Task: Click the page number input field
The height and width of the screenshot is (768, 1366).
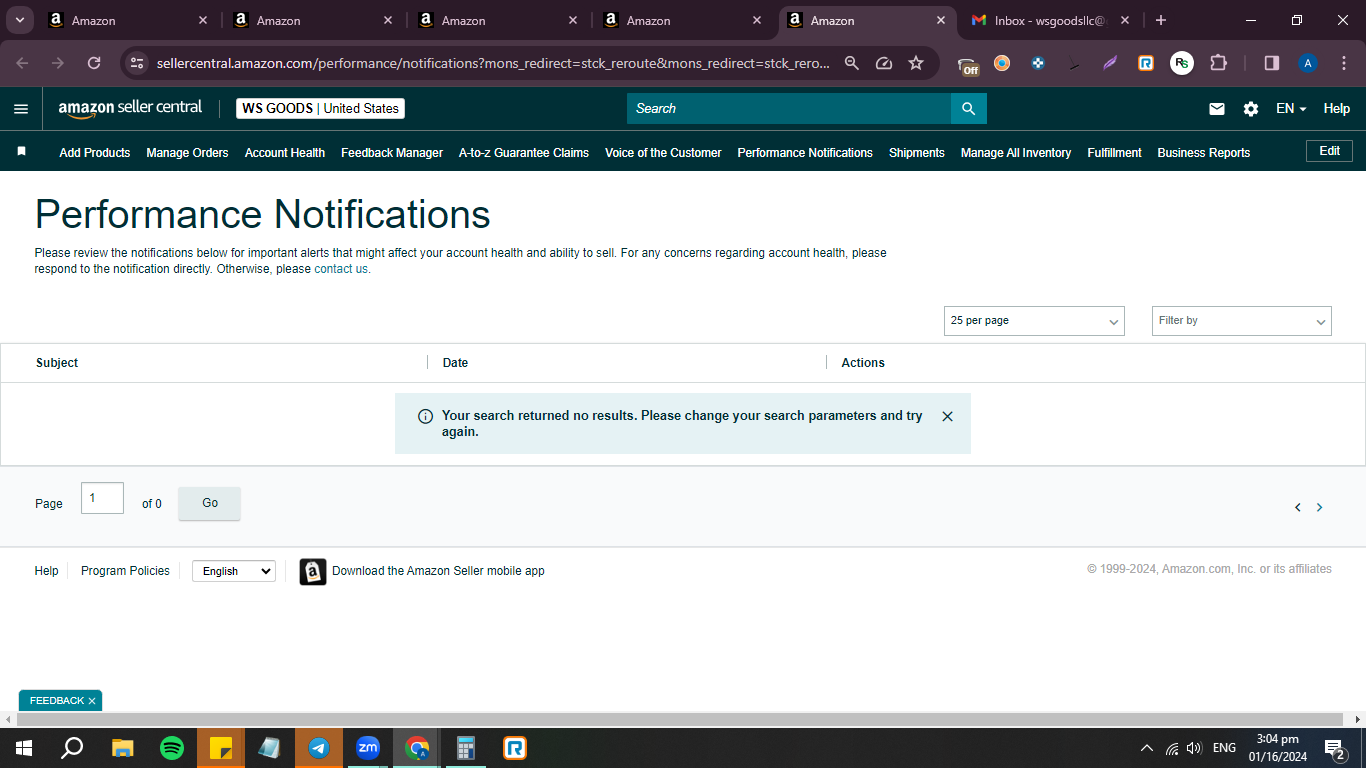Action: [102, 498]
